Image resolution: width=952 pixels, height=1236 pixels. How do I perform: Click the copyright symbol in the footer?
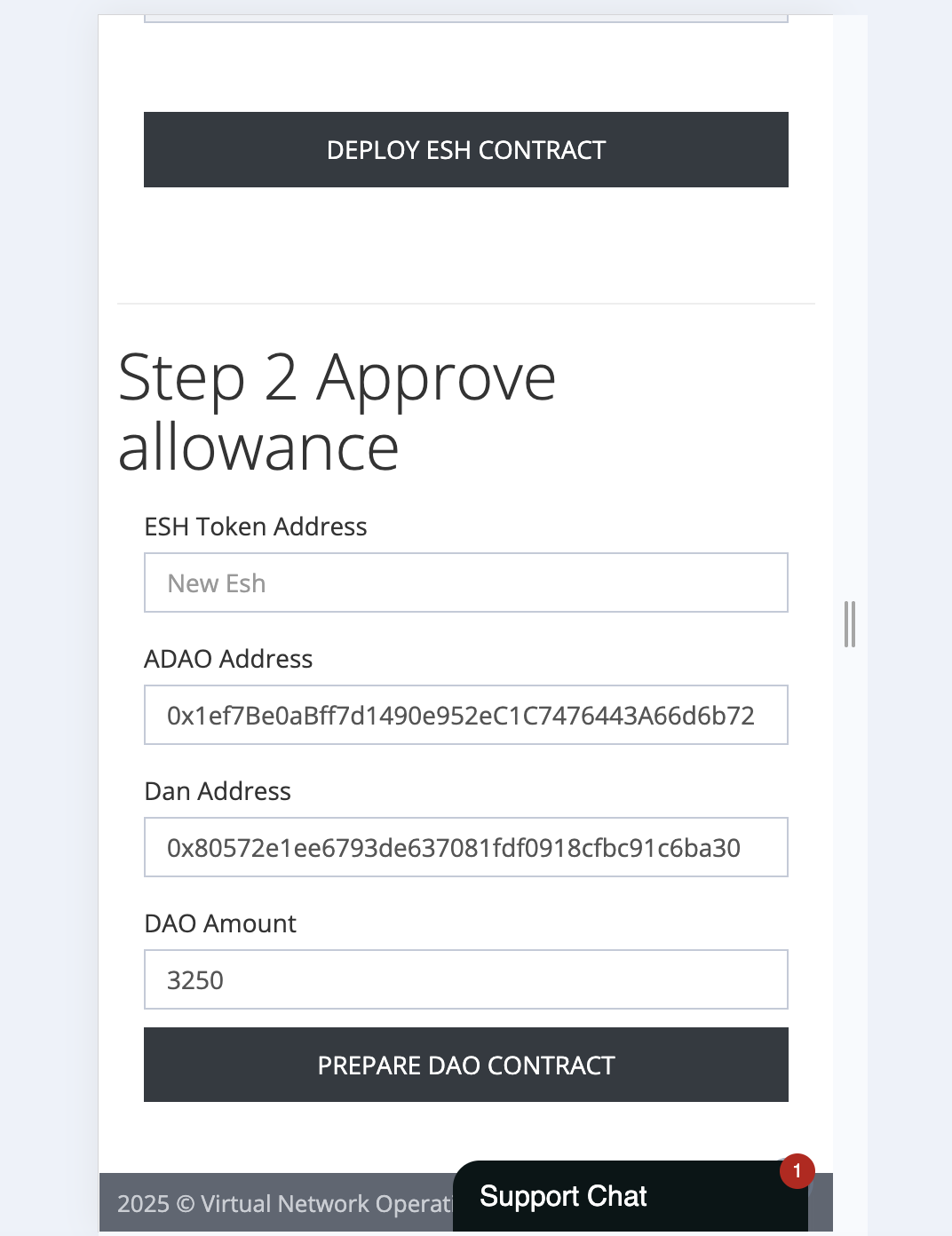(186, 1204)
